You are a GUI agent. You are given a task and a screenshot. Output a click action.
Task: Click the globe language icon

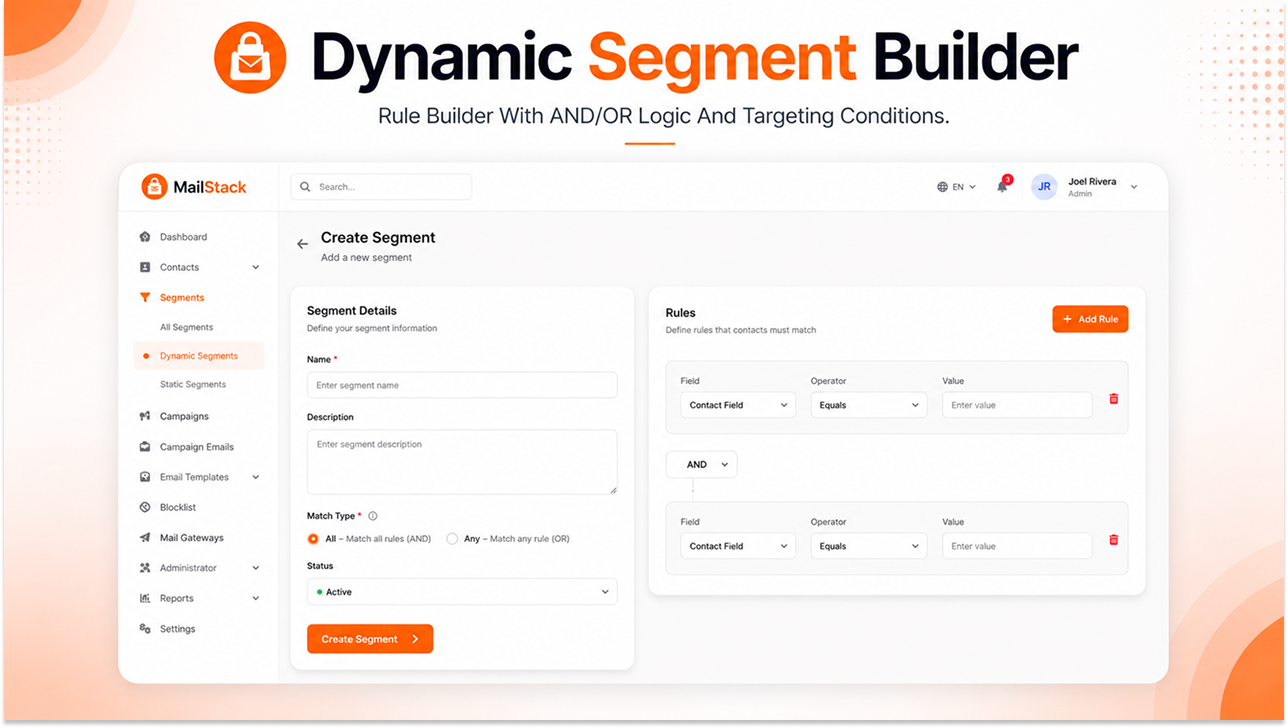942,187
